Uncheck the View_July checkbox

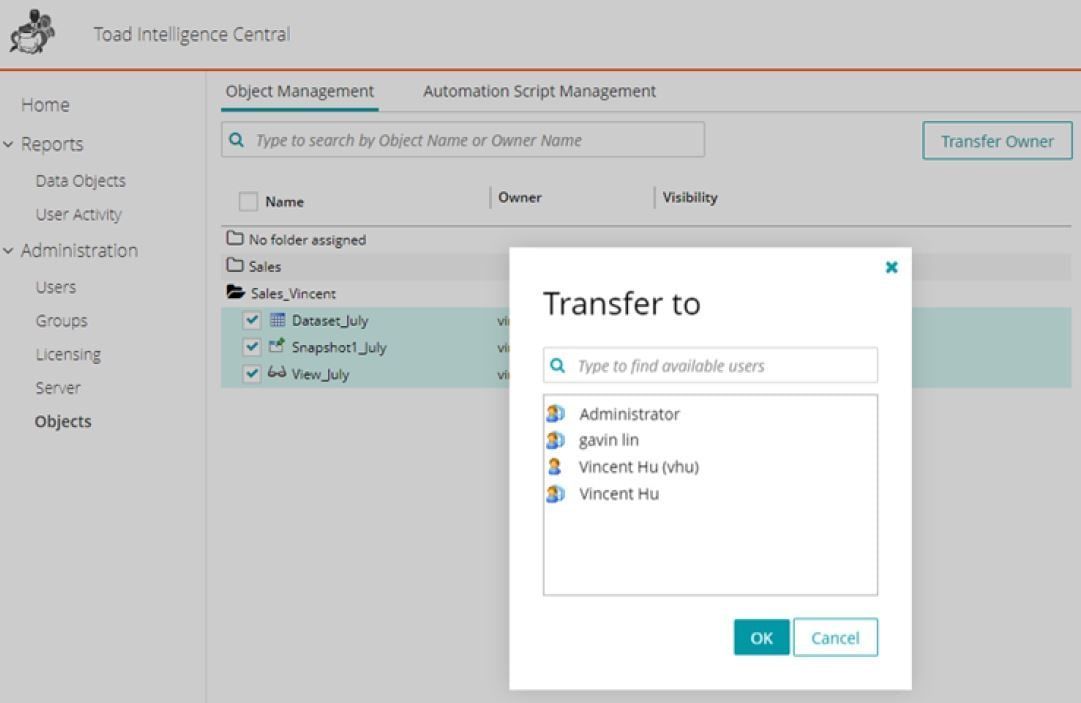pos(252,374)
